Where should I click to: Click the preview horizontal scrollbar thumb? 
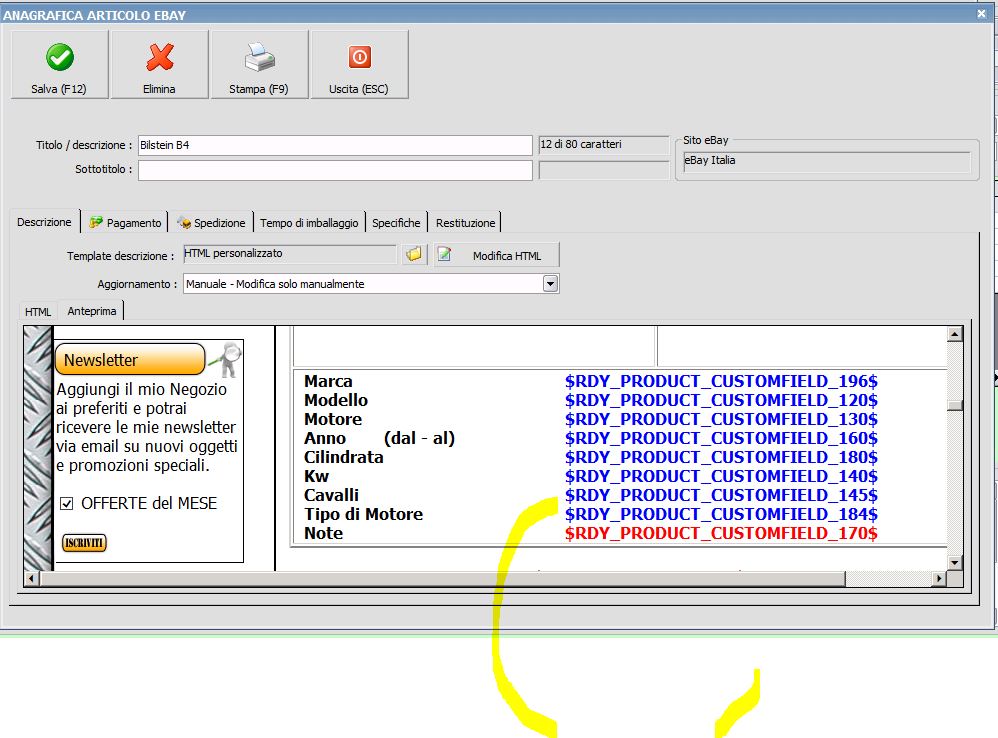442,578
